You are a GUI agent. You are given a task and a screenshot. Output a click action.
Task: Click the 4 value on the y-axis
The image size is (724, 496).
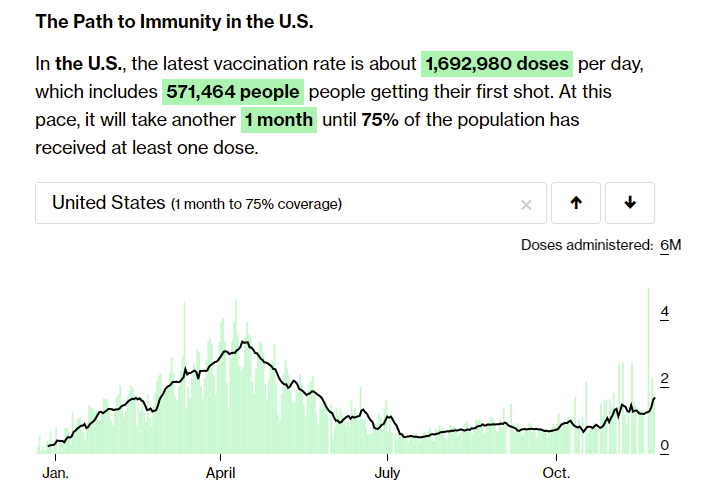click(664, 312)
